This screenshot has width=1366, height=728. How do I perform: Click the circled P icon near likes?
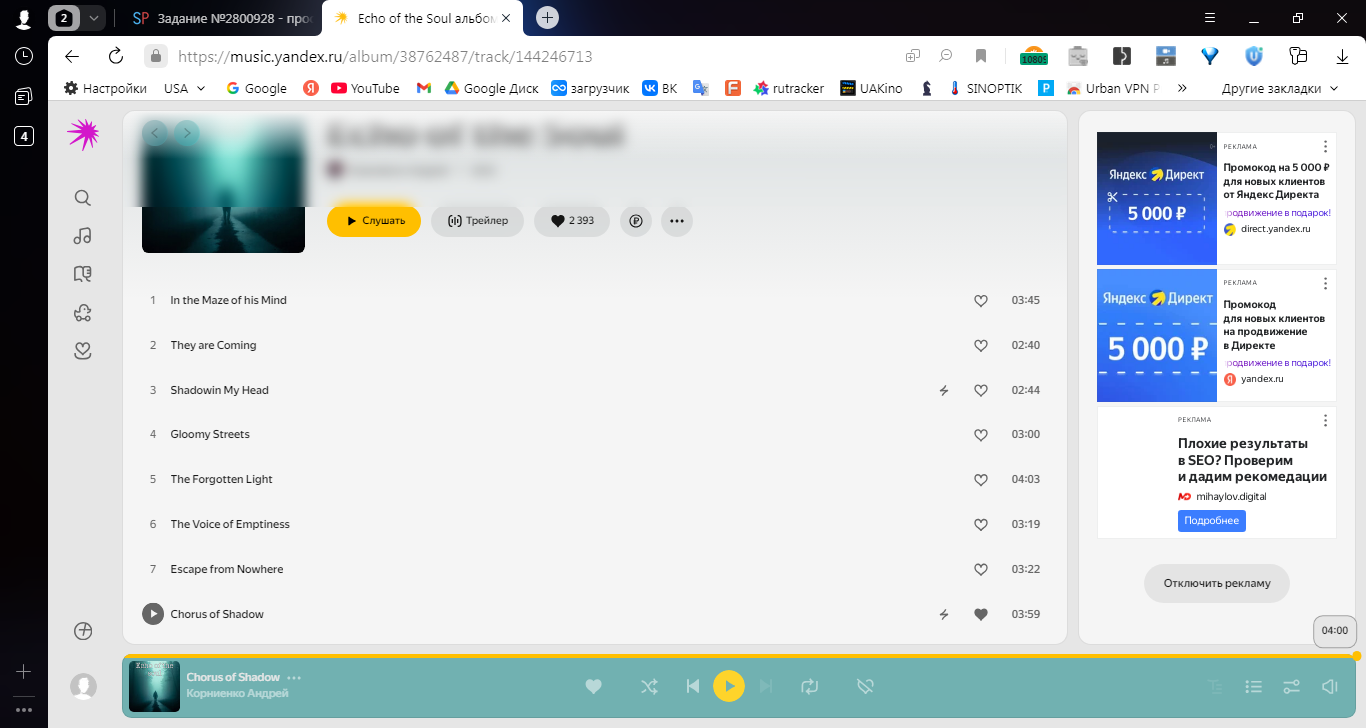[636, 221]
